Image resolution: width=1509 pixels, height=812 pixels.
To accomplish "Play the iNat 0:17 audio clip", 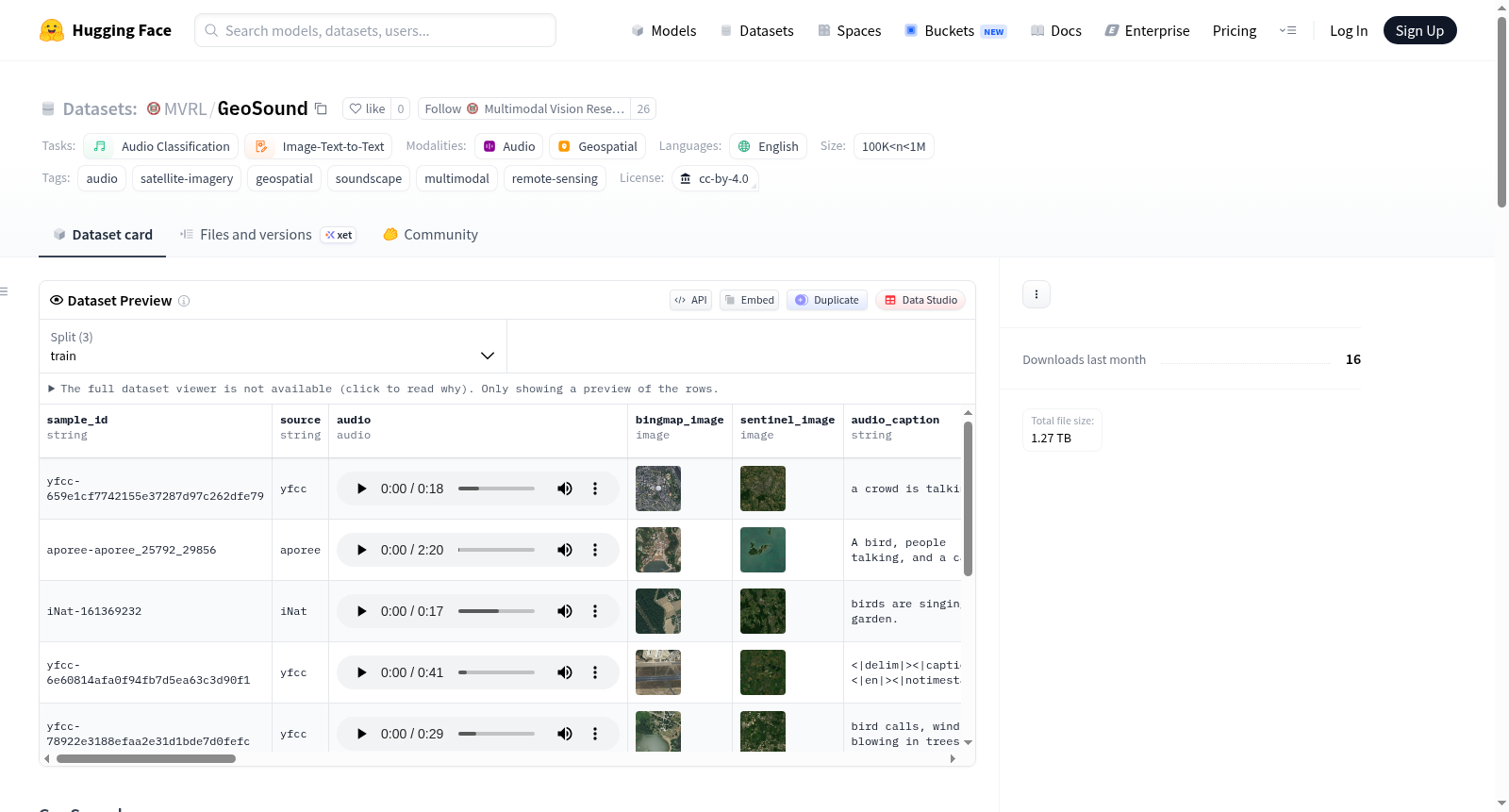I will 361,611.
